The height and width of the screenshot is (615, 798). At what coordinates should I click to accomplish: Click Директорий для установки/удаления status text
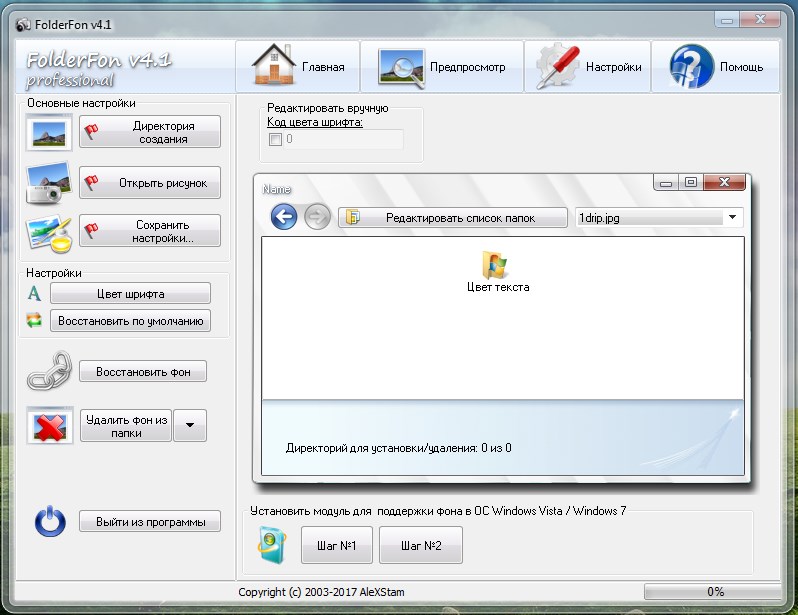coord(398,448)
